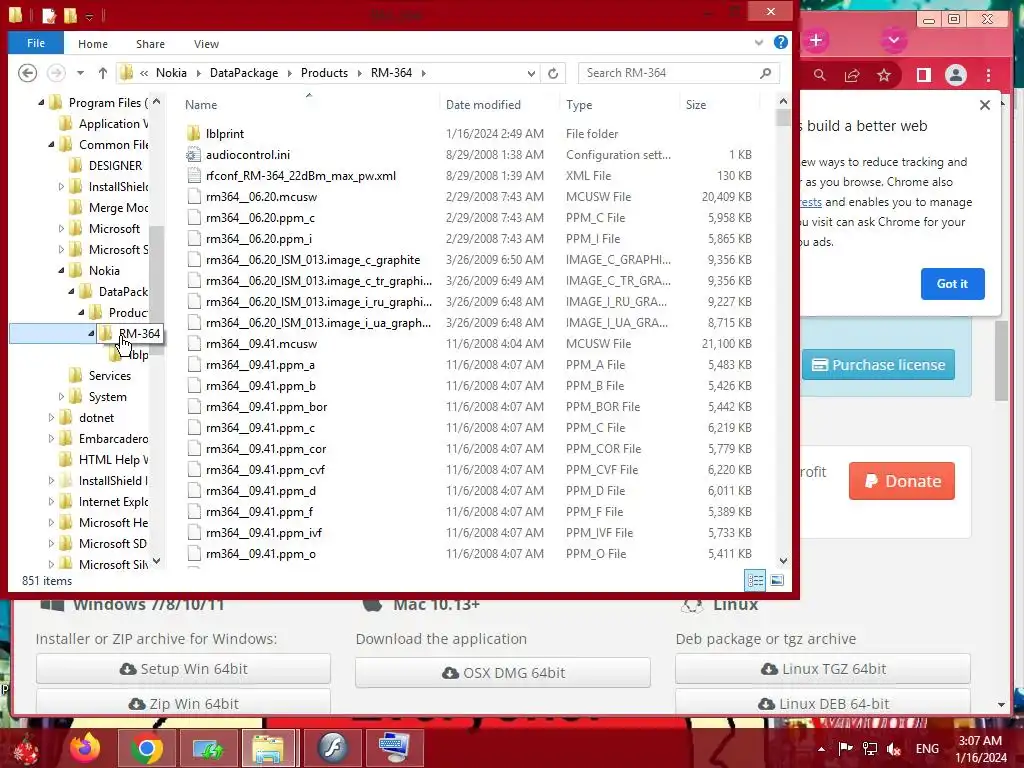Dismiss the Chrome privacy popup with X
This screenshot has width=1024, height=768.
(x=985, y=105)
